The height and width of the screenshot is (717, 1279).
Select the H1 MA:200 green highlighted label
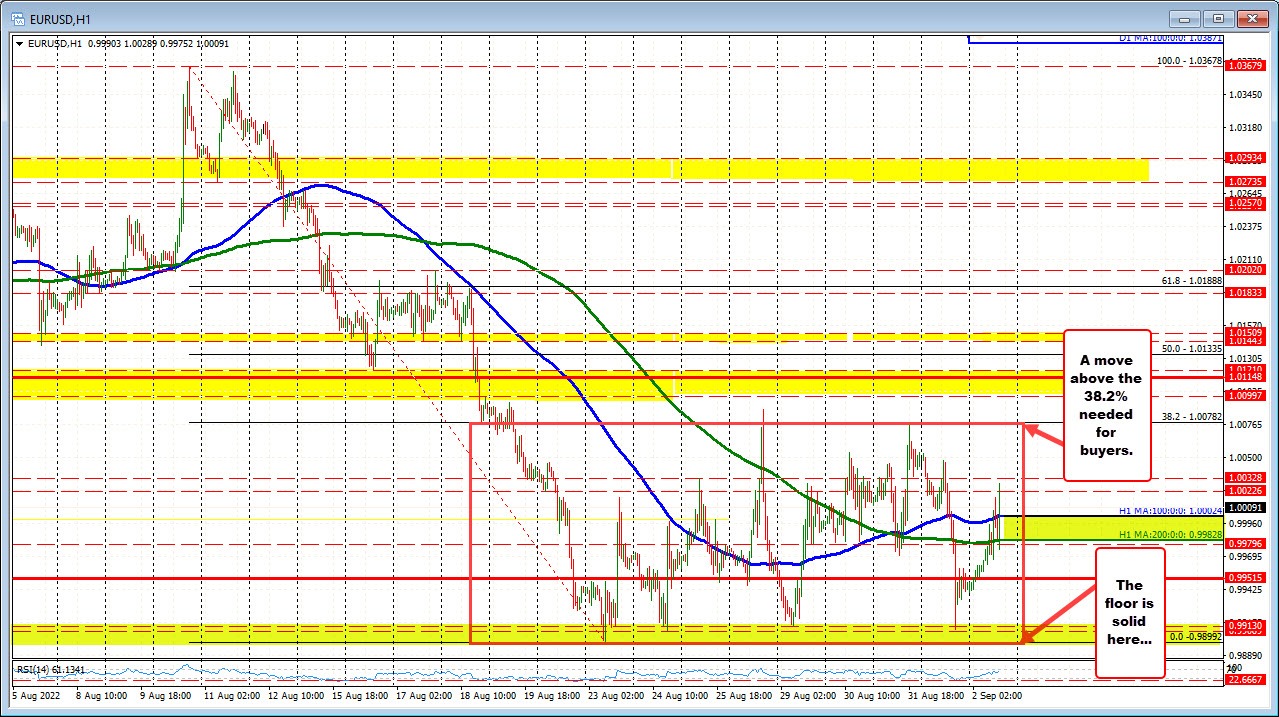pyautogui.click(x=1171, y=534)
